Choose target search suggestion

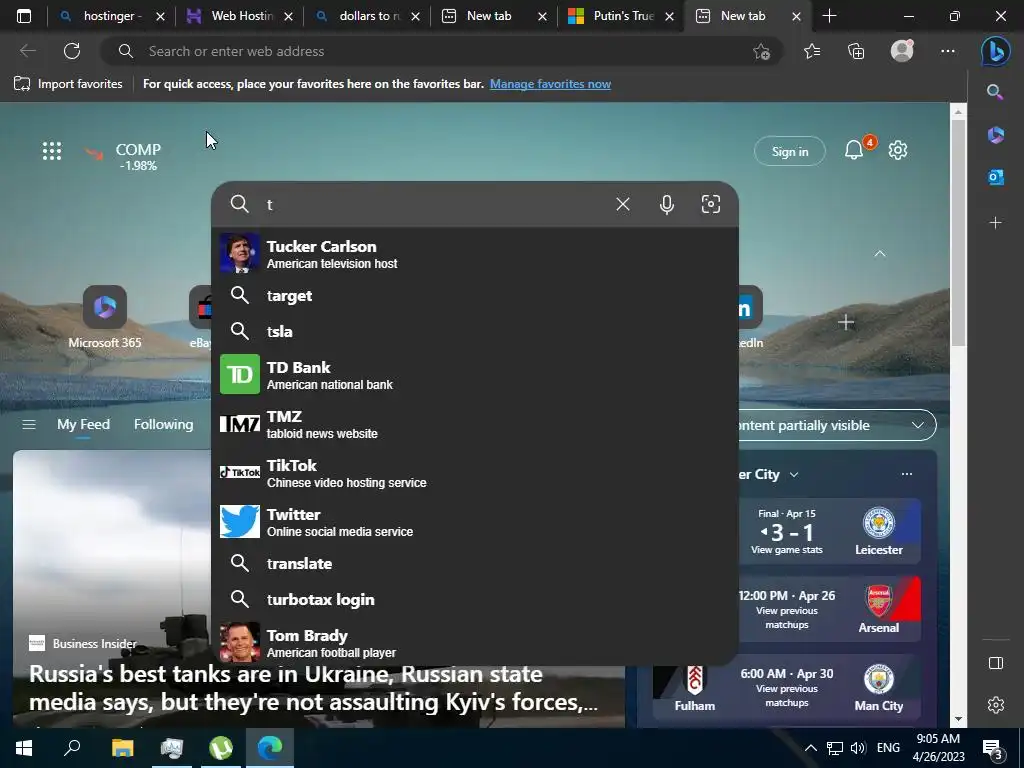coord(475,296)
